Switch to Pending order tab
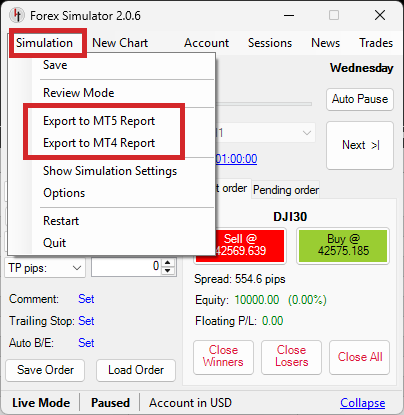 pyautogui.click(x=286, y=190)
